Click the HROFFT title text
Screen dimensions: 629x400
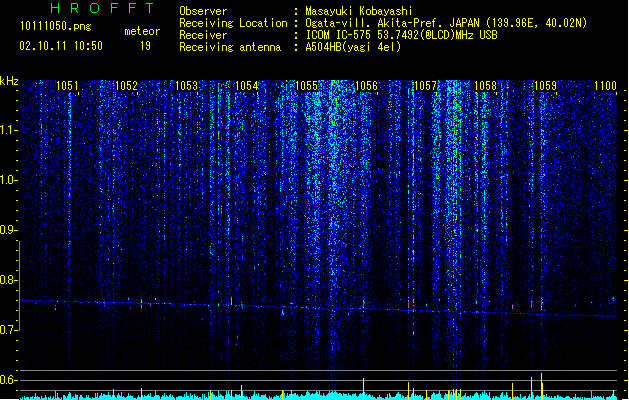coord(102,8)
